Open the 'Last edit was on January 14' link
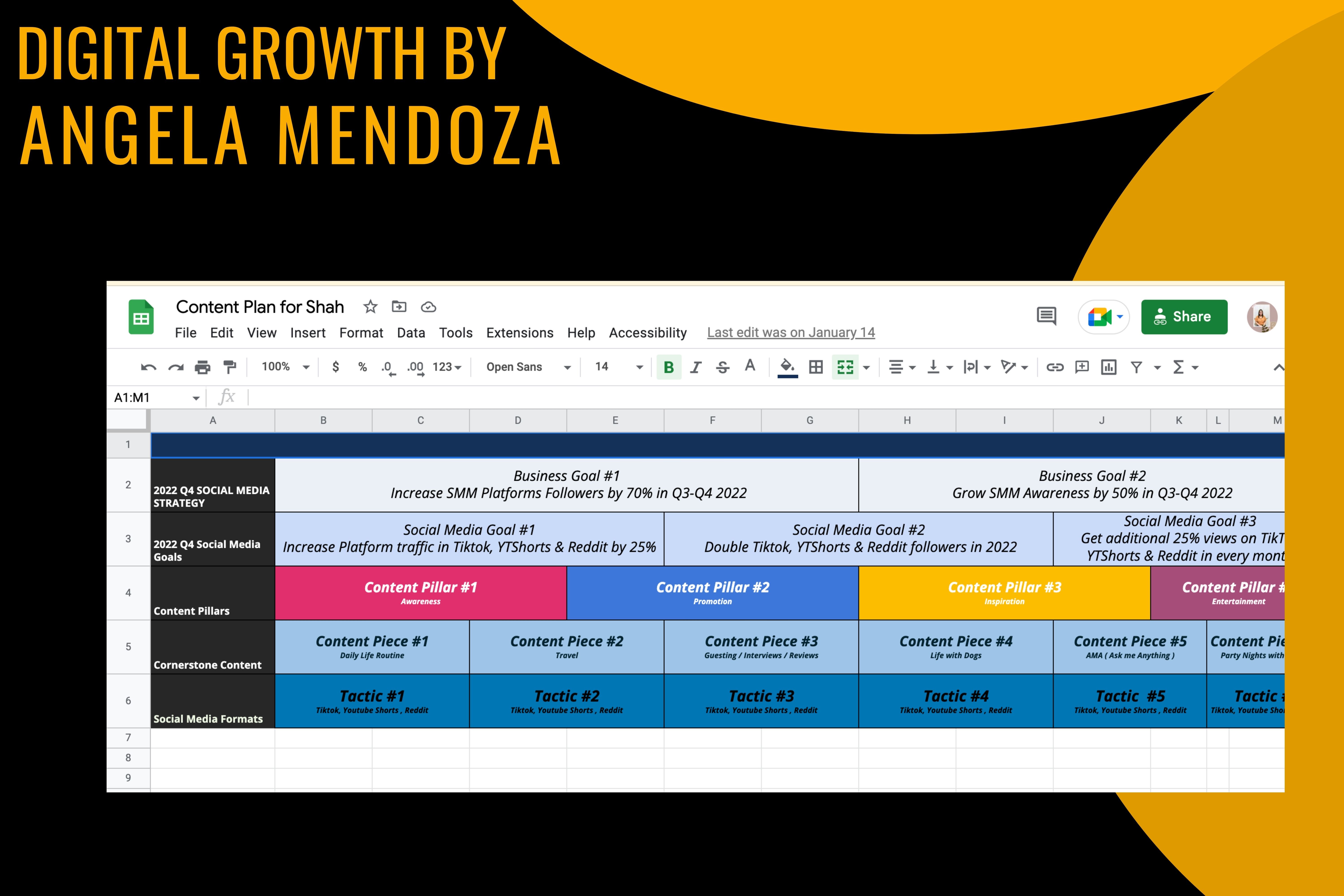The width and height of the screenshot is (1344, 896). click(x=791, y=332)
